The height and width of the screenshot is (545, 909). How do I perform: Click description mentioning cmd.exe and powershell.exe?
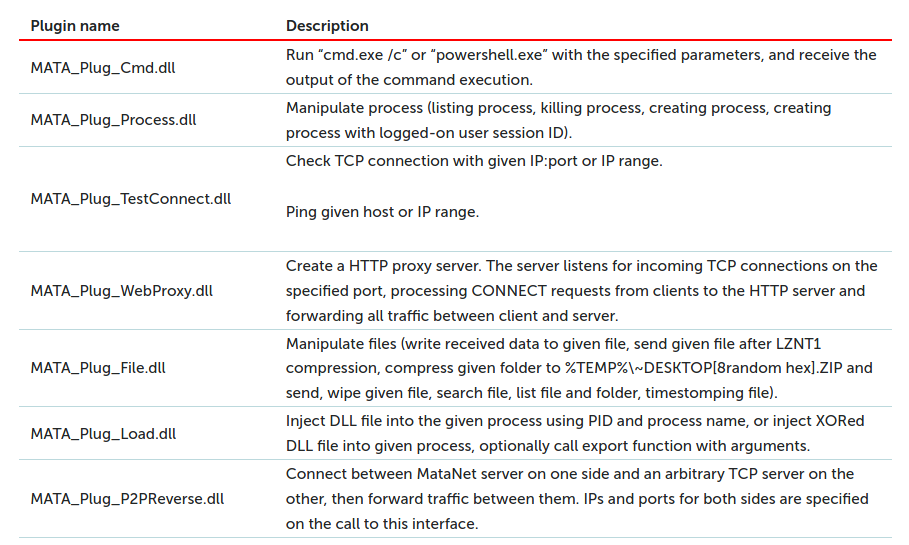(x=581, y=67)
